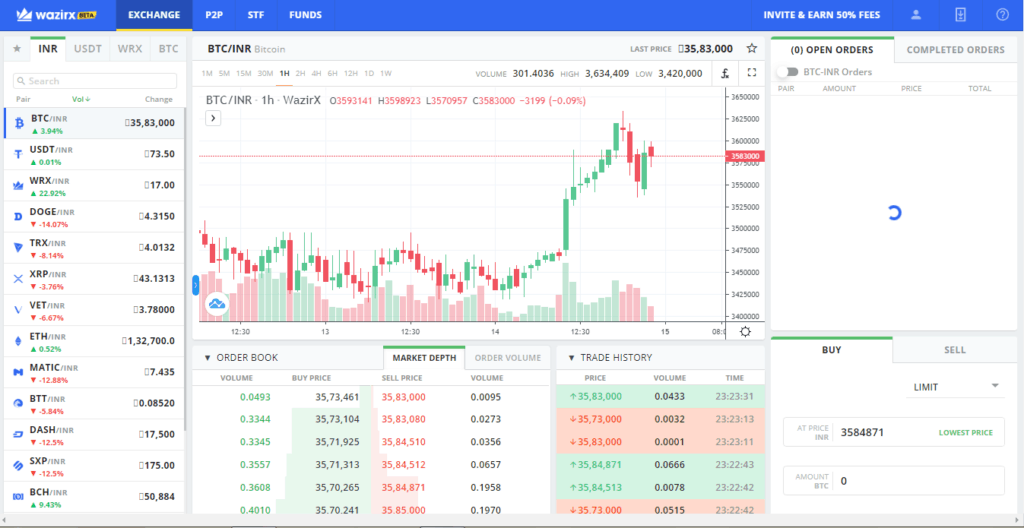
Task: Click the cloud chart logo icon
Action: tap(216, 304)
